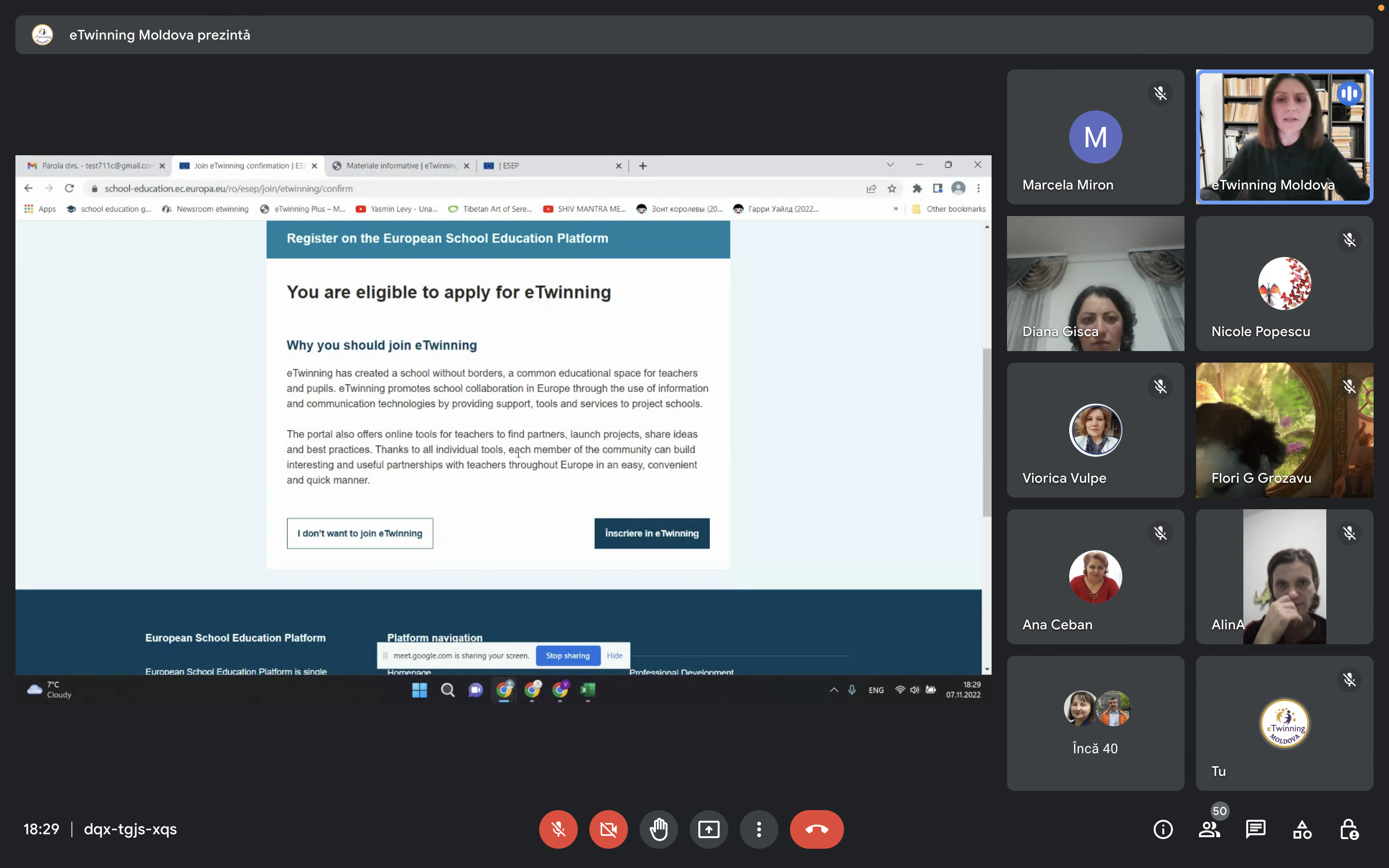The image size is (1389, 868).
Task: Click eTwinning Moldova prezintă banner title
Action: (160, 35)
